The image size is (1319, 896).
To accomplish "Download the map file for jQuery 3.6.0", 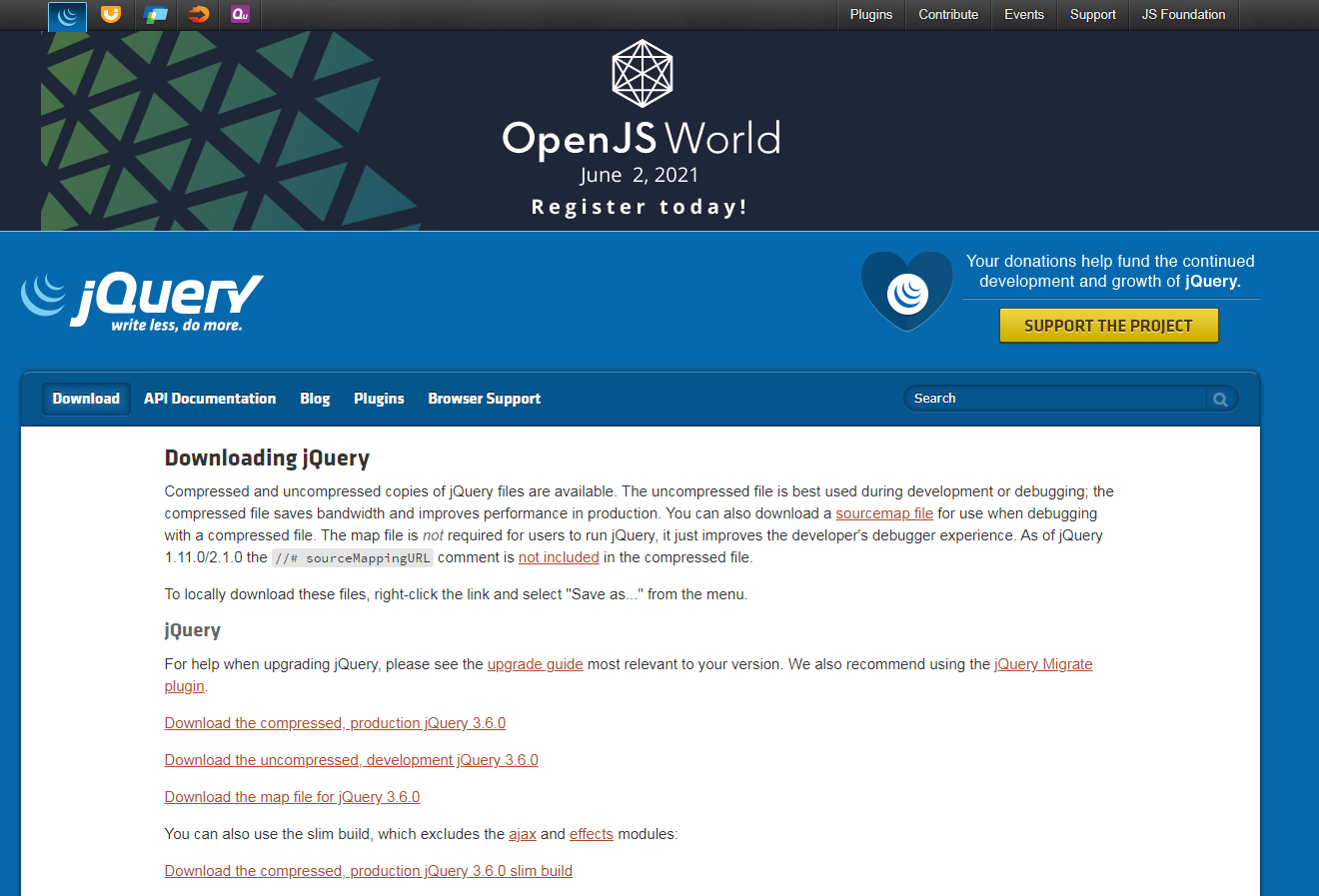I will [293, 797].
